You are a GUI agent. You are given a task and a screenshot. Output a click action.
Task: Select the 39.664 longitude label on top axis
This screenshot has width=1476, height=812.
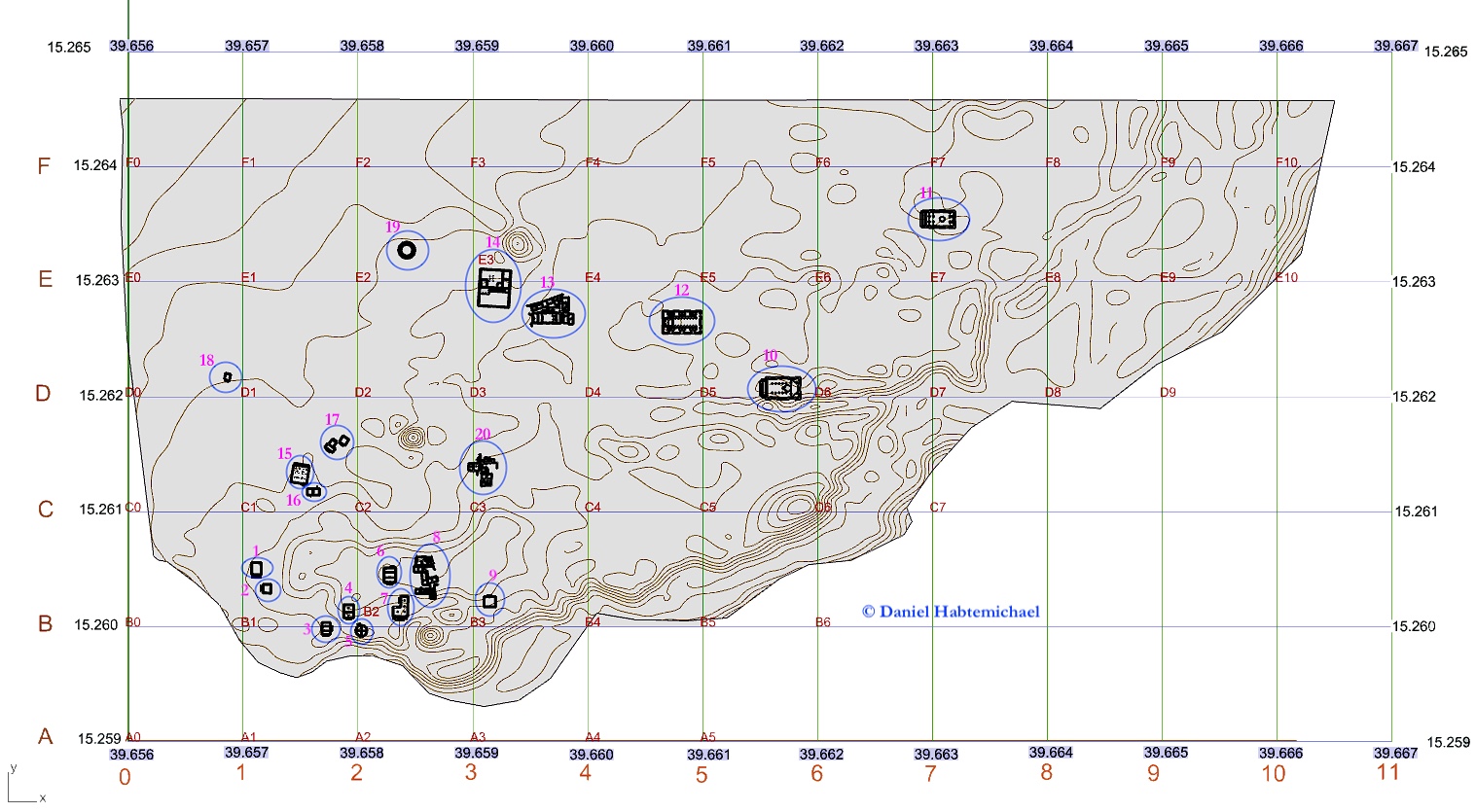(1051, 46)
